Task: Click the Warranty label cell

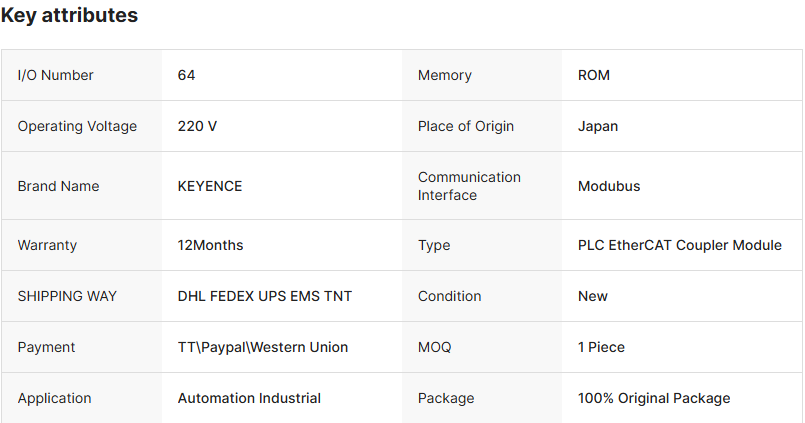Action: pos(47,245)
